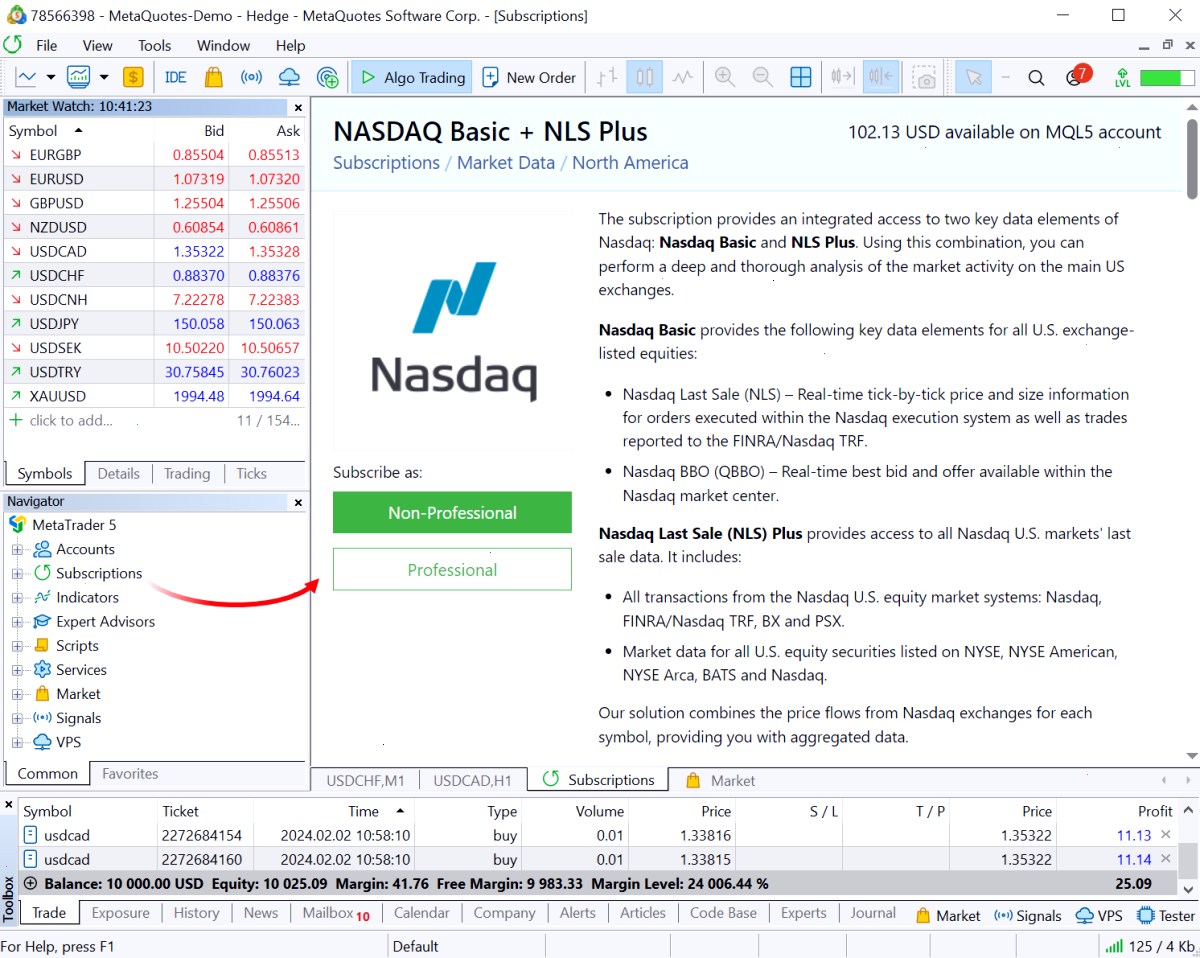Screen dimensions: 1200x958
Task: Click the search magnifier icon in toolbar
Action: tap(1036, 77)
